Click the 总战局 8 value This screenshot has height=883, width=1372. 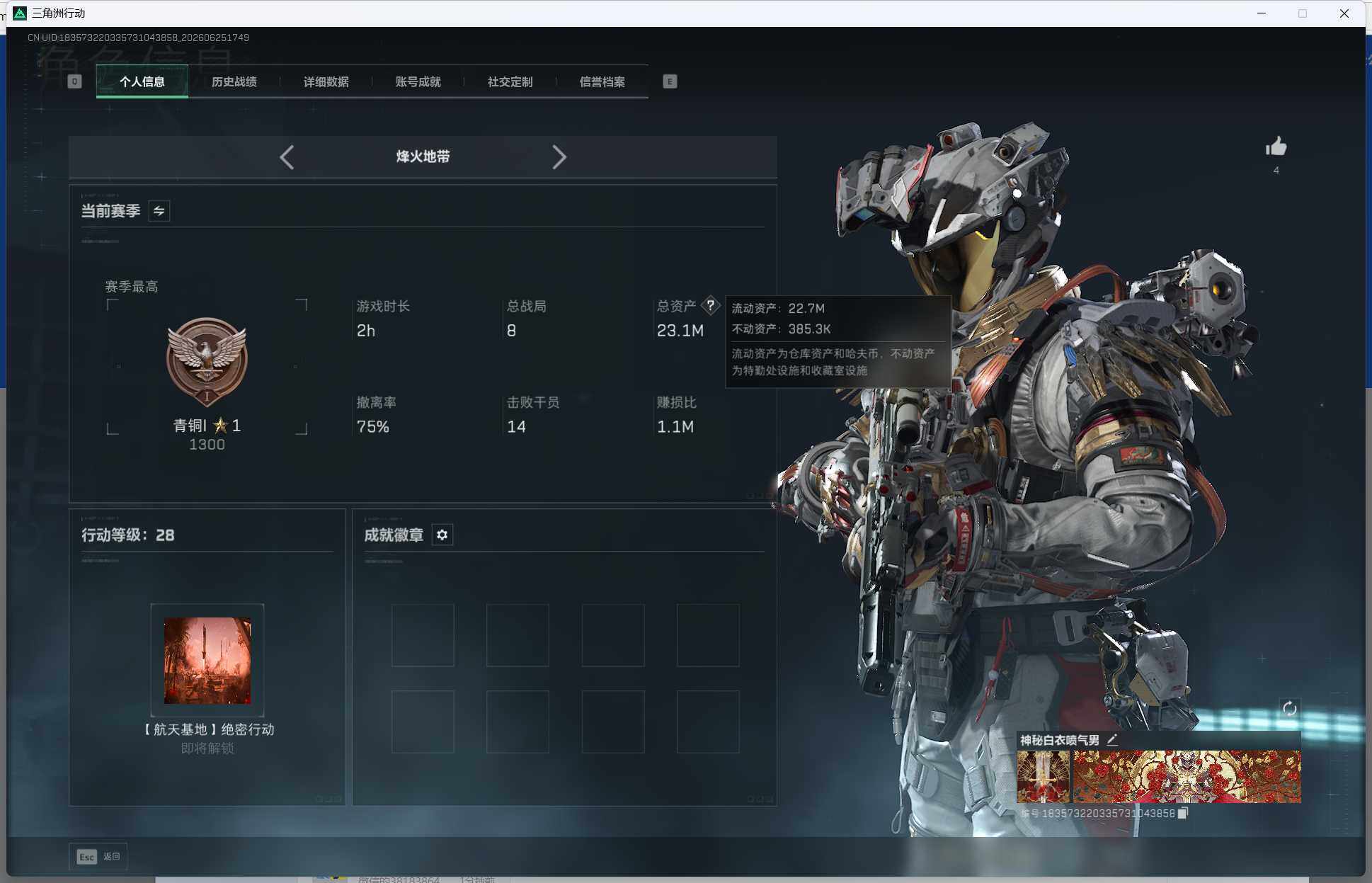coord(511,331)
